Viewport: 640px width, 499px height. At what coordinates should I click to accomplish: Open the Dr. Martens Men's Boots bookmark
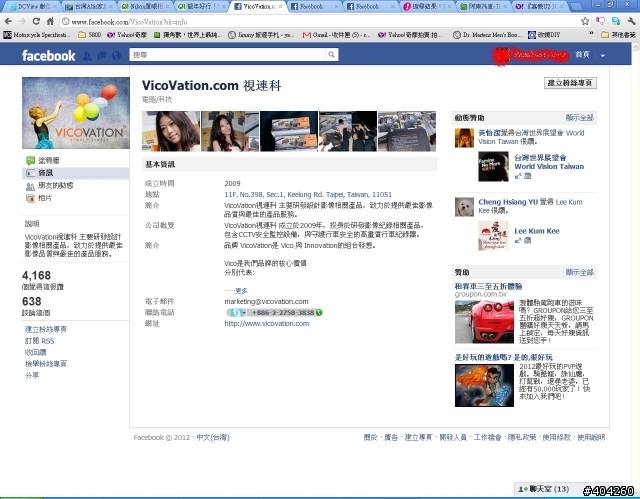487,35
